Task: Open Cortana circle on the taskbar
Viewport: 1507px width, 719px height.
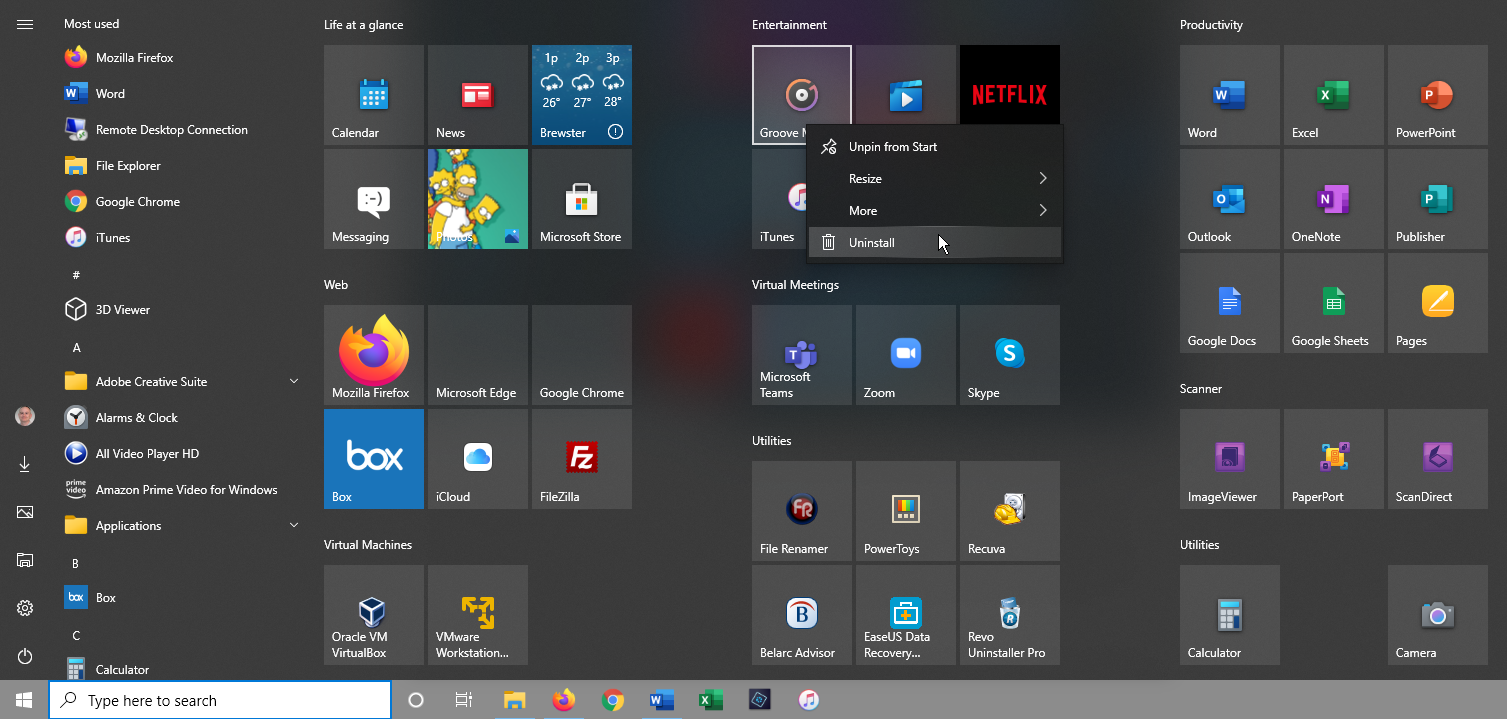Action: point(416,700)
